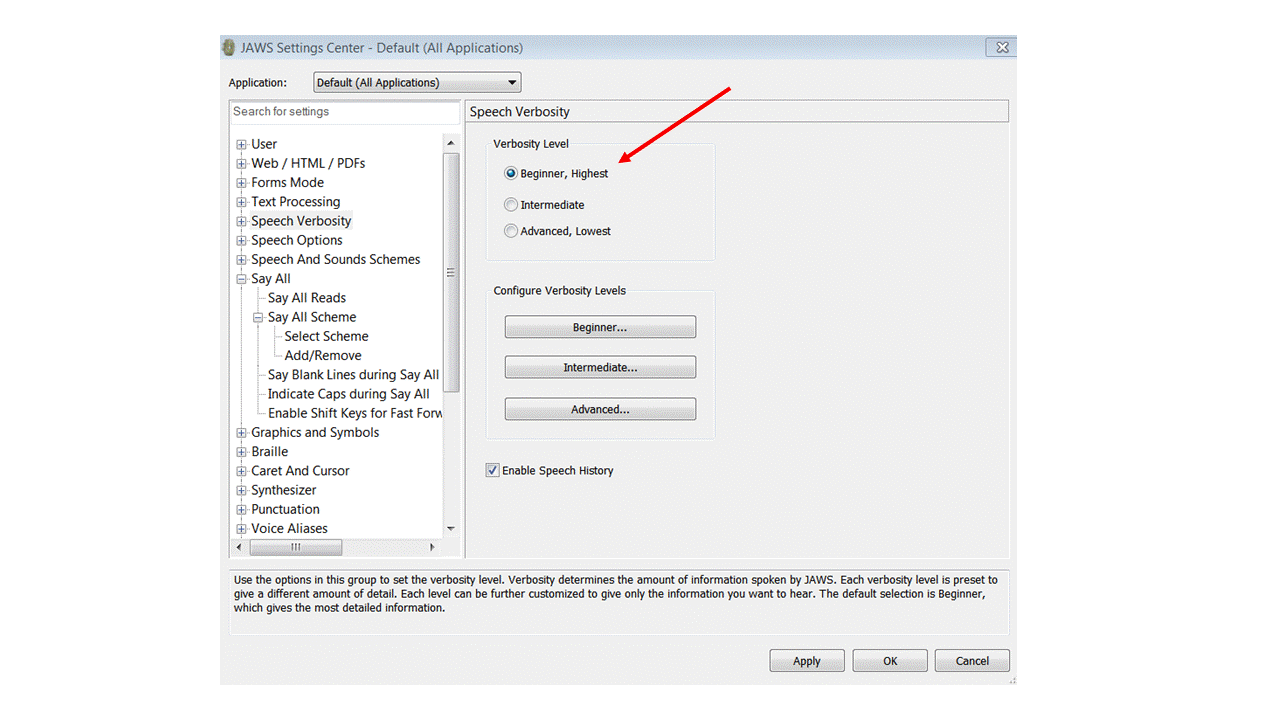The height and width of the screenshot is (720, 1280).
Task: Expand the Web / HTML / PDFs node
Action: [241, 163]
